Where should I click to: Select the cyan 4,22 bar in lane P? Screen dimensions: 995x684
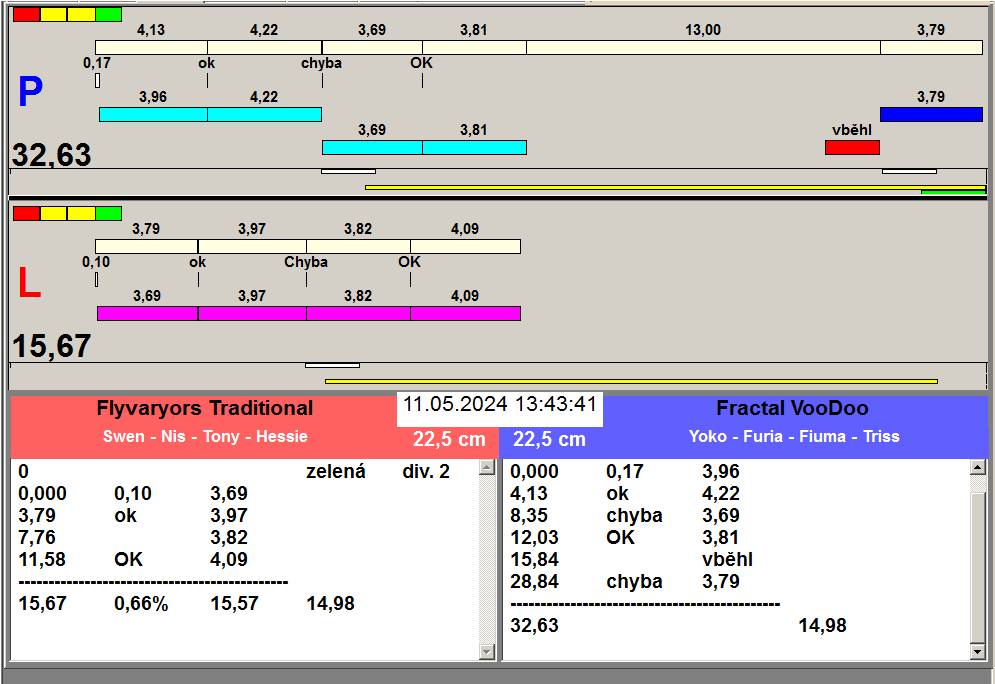point(265,114)
